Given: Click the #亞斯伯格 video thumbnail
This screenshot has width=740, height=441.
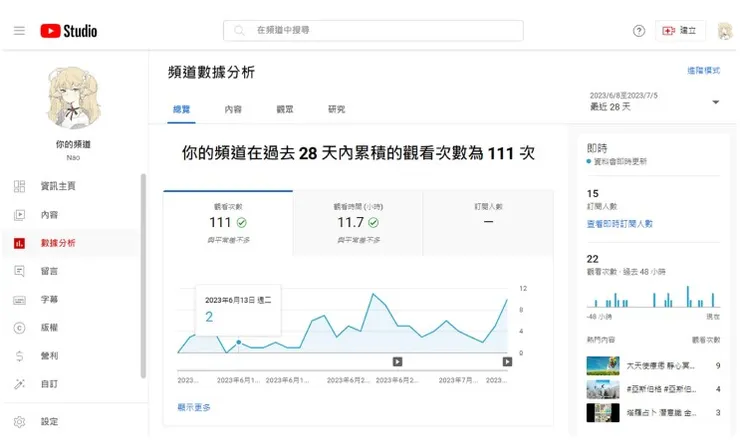Looking at the screenshot, I should coord(603,390).
